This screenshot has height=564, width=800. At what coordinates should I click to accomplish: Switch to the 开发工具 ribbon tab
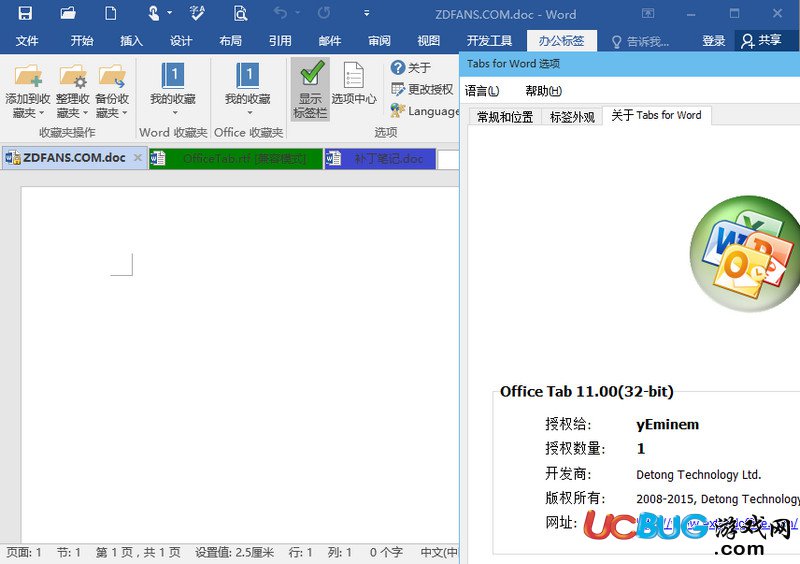pyautogui.click(x=489, y=41)
